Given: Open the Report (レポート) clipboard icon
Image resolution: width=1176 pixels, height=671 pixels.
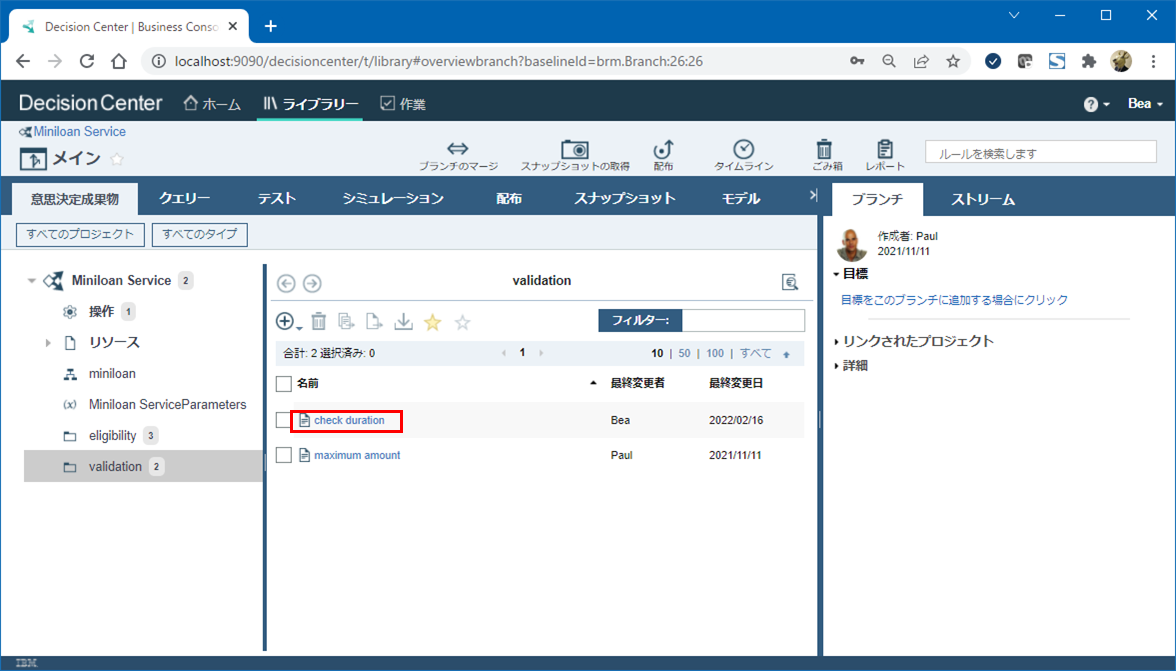Looking at the screenshot, I should pos(885,148).
